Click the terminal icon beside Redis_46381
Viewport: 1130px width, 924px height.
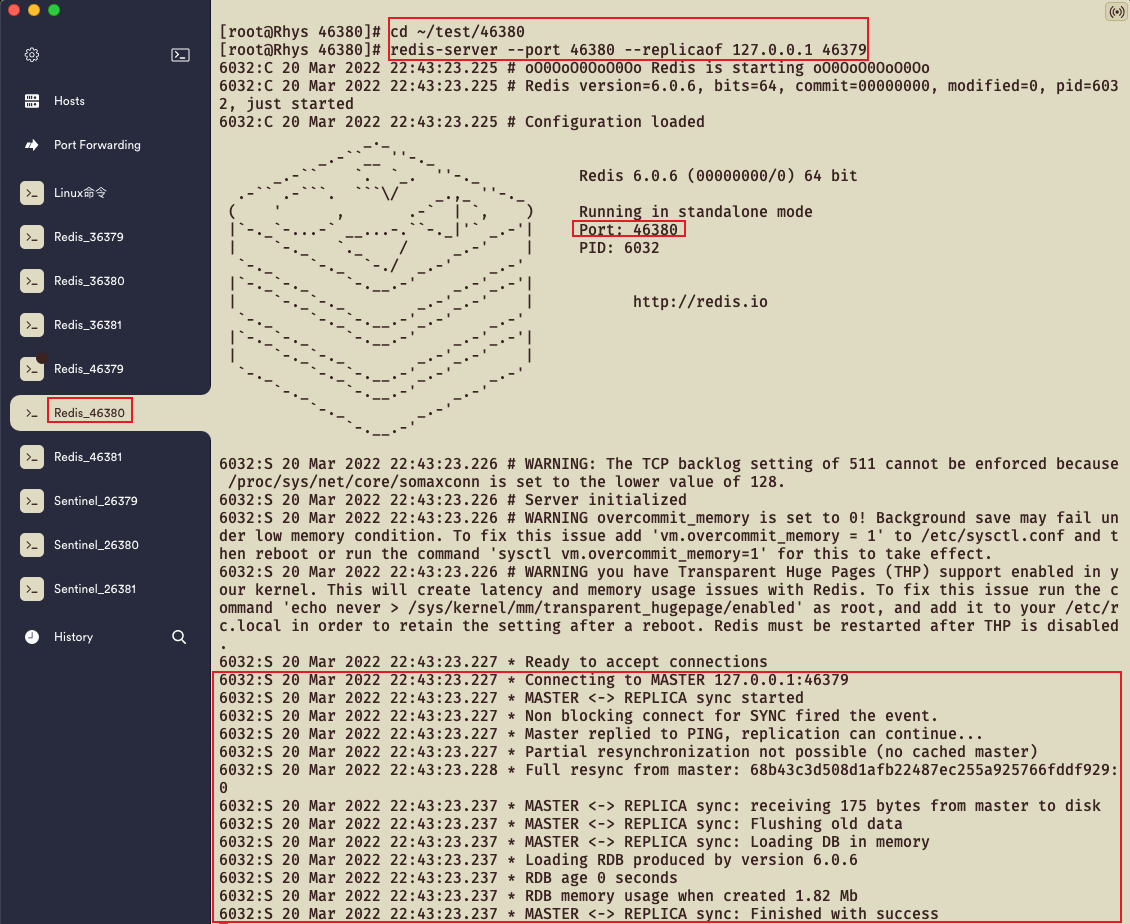[32, 457]
